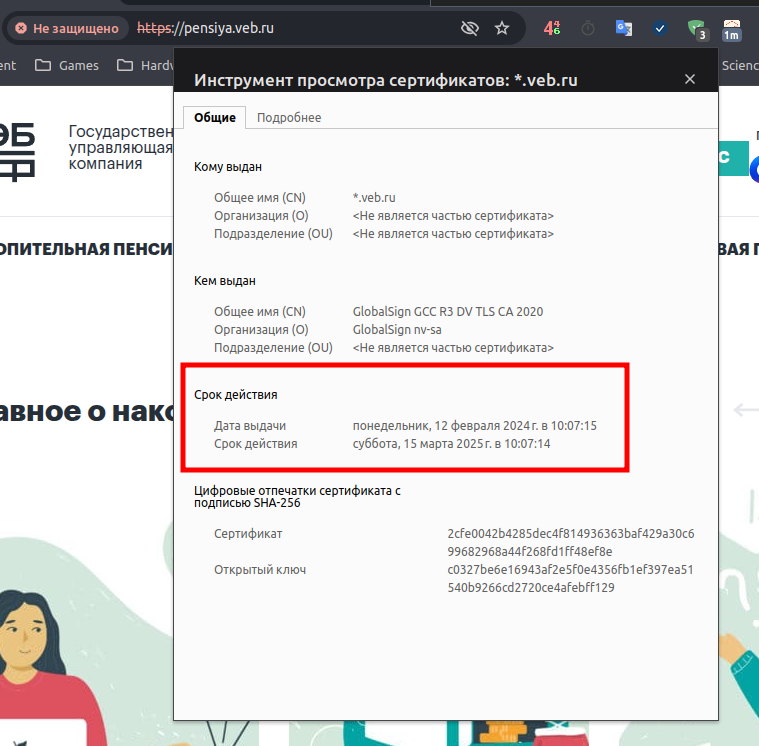The image size is (759, 746).
Task: Click the crossed-out eye tracking icon
Action: pyautogui.click(x=469, y=28)
